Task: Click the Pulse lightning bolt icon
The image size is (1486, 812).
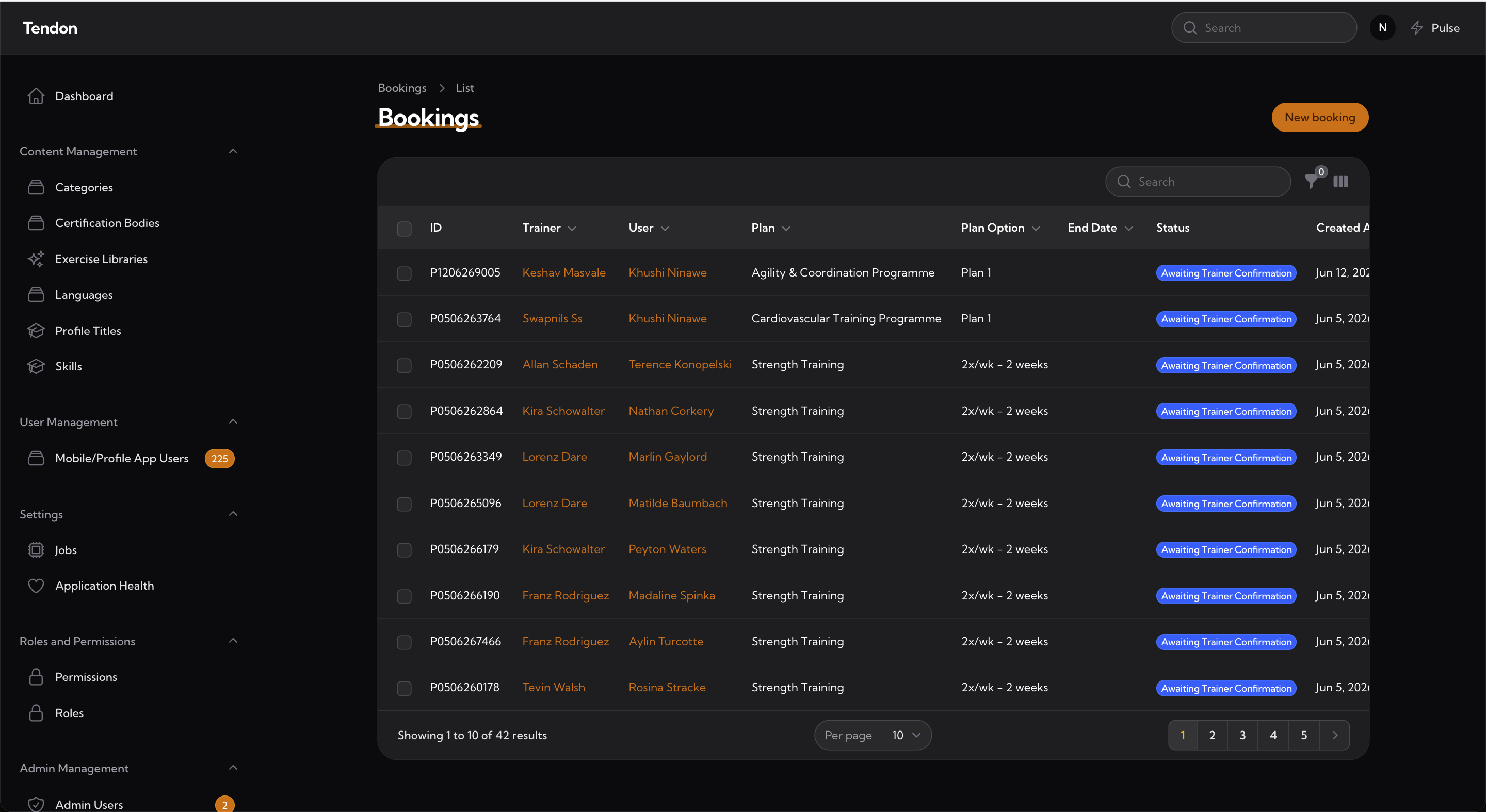Action: [x=1417, y=28]
